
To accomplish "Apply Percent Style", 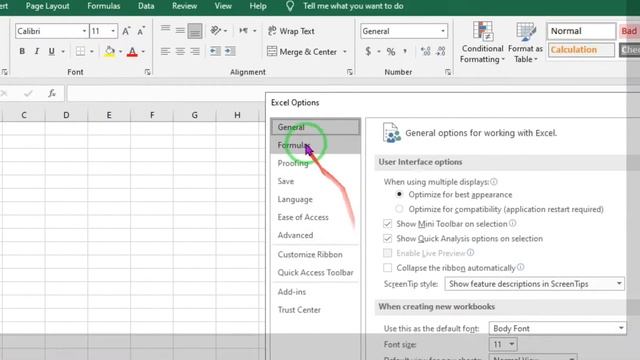I will tap(391, 51).
